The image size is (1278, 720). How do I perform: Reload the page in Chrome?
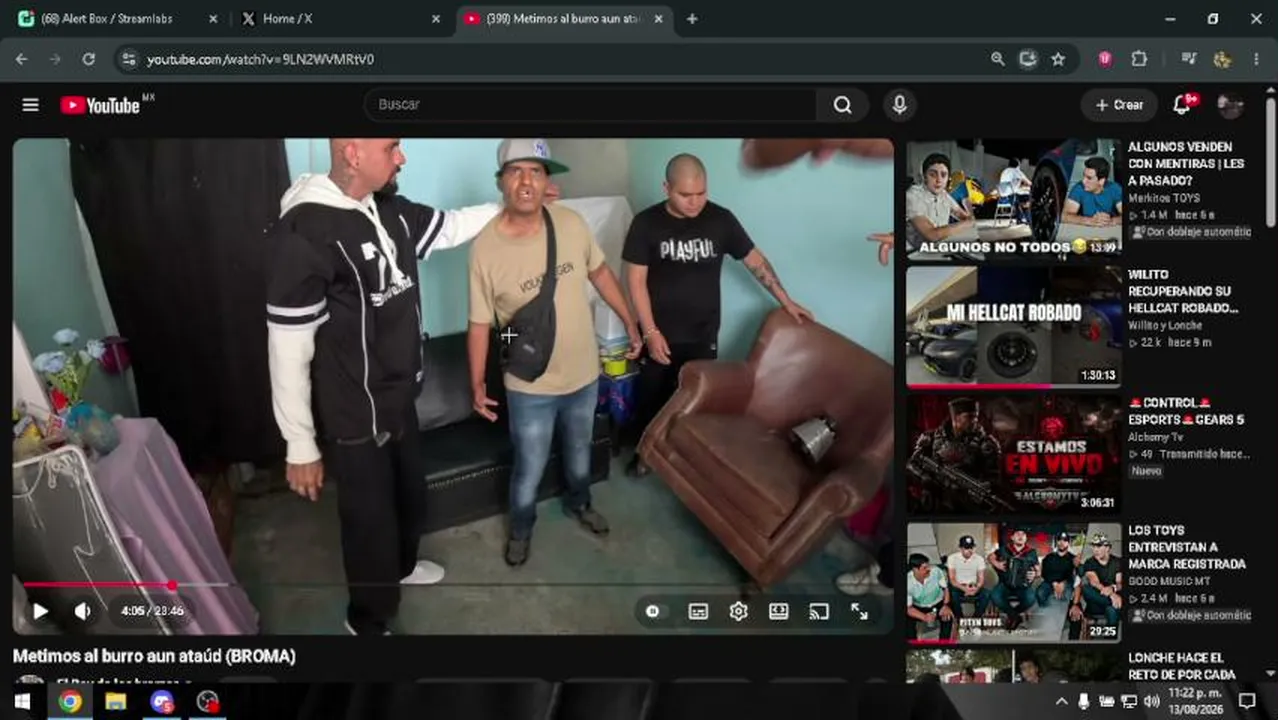88,59
